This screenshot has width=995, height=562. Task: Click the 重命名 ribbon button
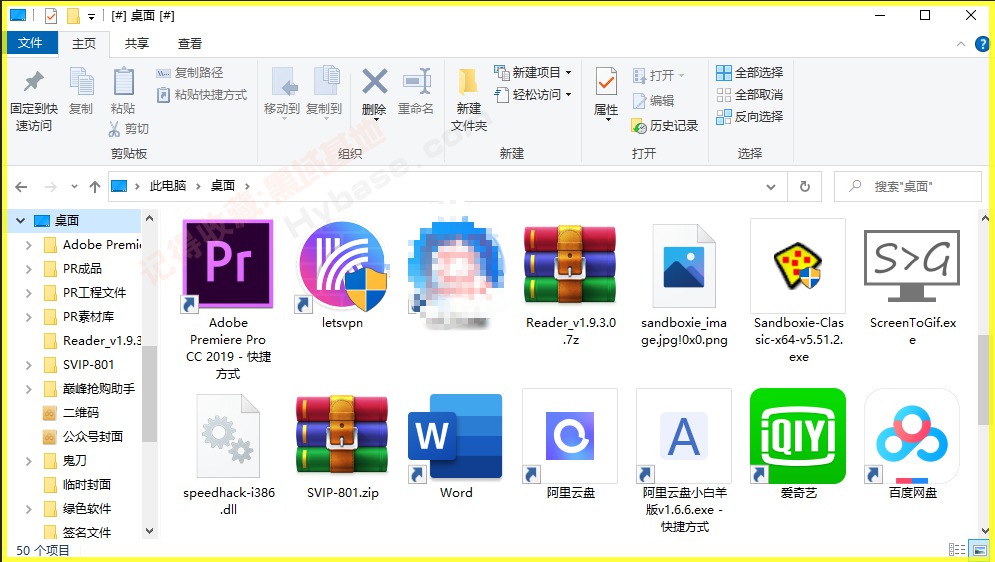[416, 91]
